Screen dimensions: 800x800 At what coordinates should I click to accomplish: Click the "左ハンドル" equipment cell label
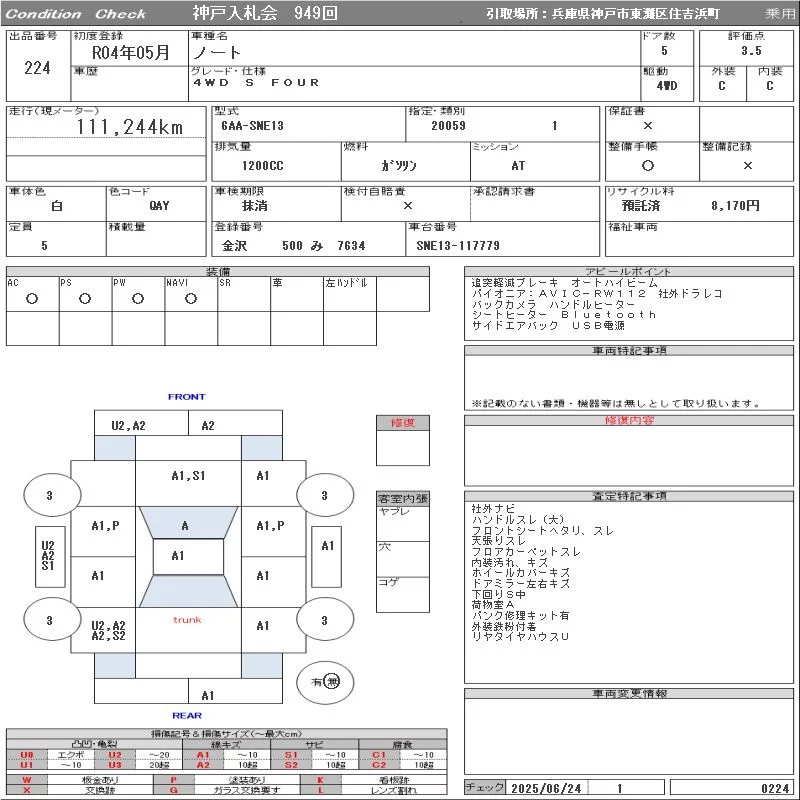coord(346,283)
